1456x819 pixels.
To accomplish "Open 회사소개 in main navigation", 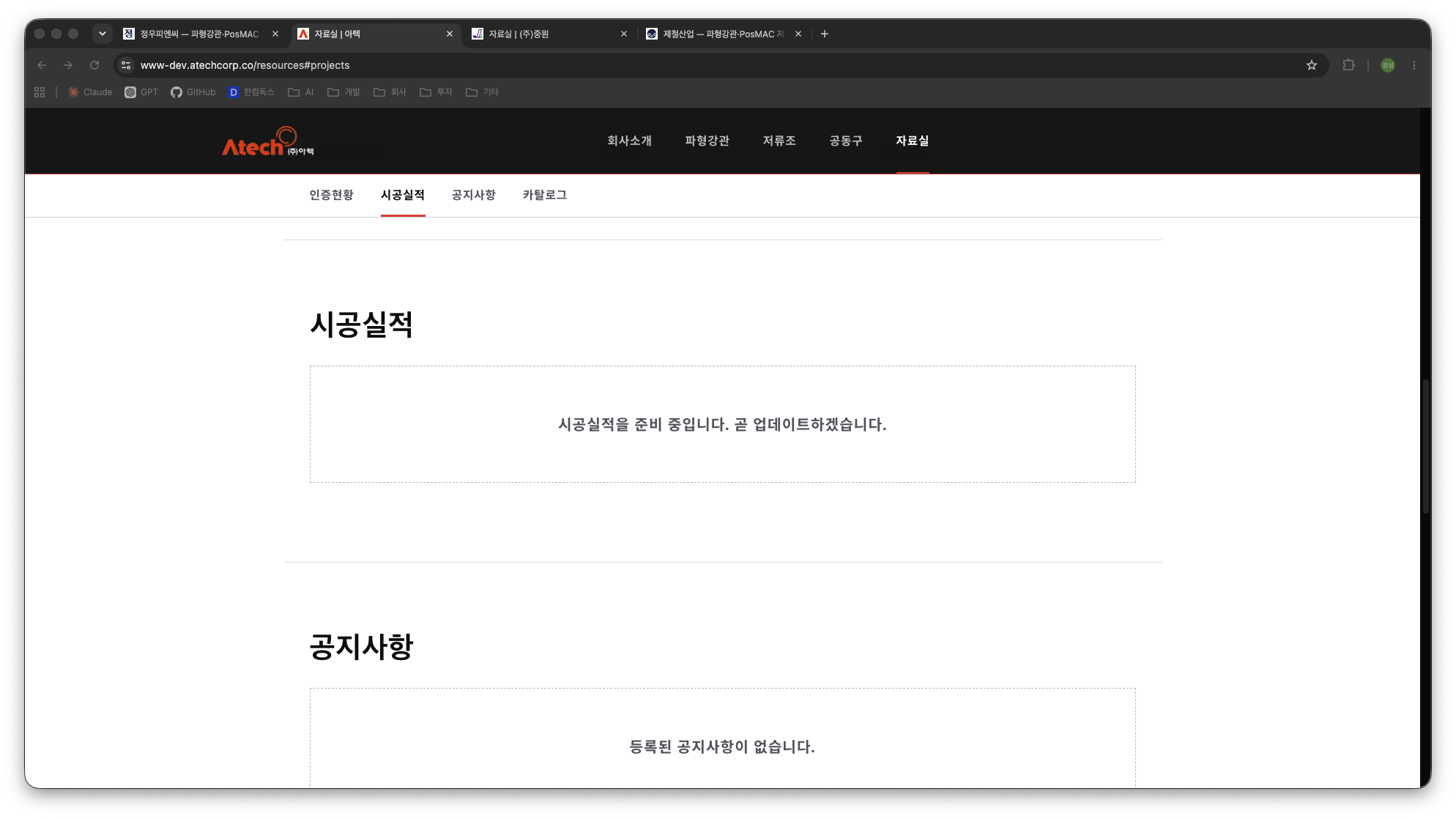I will pos(629,141).
